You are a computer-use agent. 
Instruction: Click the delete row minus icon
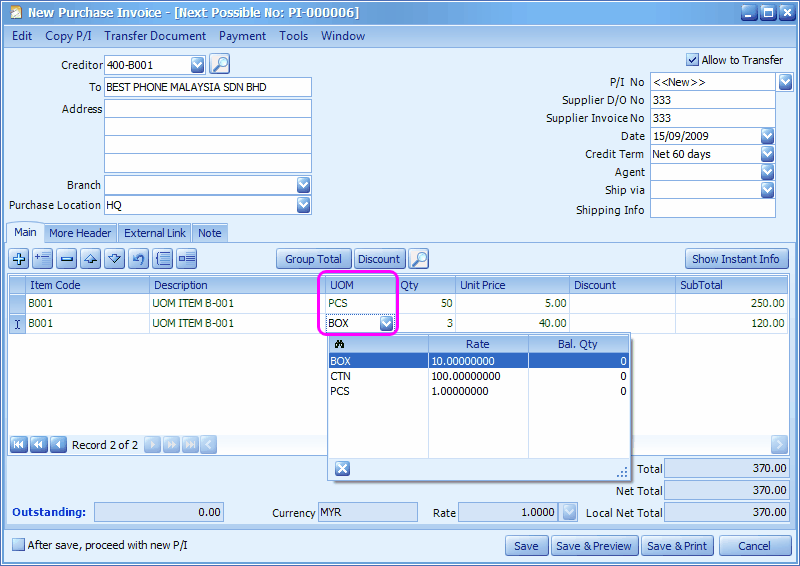coord(67,259)
